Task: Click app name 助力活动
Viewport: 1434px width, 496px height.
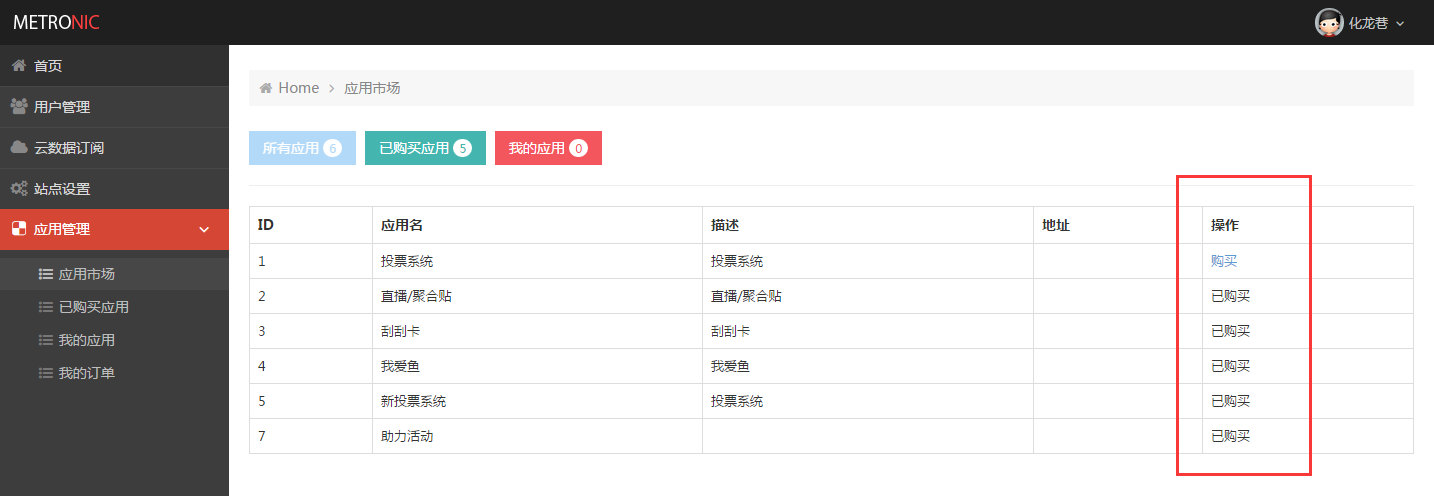Action: click(x=407, y=436)
